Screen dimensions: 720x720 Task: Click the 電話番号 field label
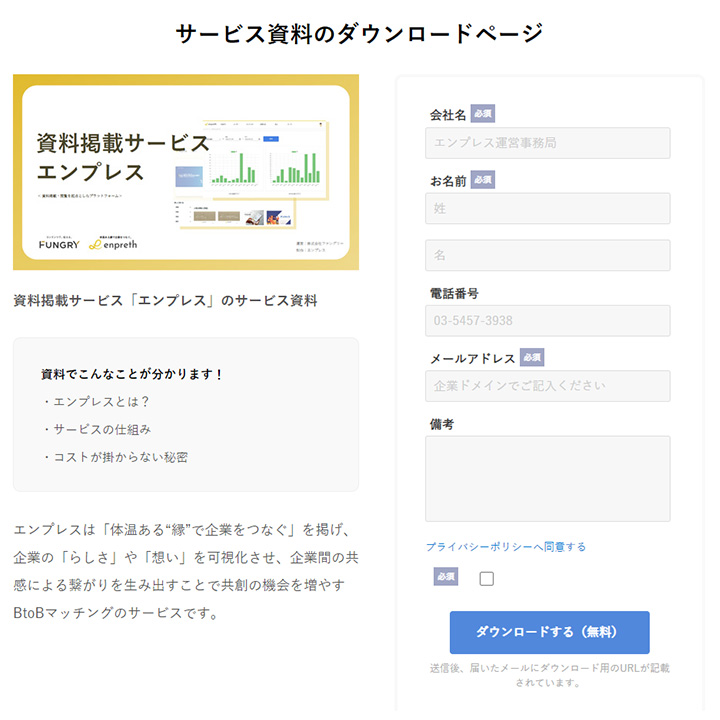click(x=454, y=293)
